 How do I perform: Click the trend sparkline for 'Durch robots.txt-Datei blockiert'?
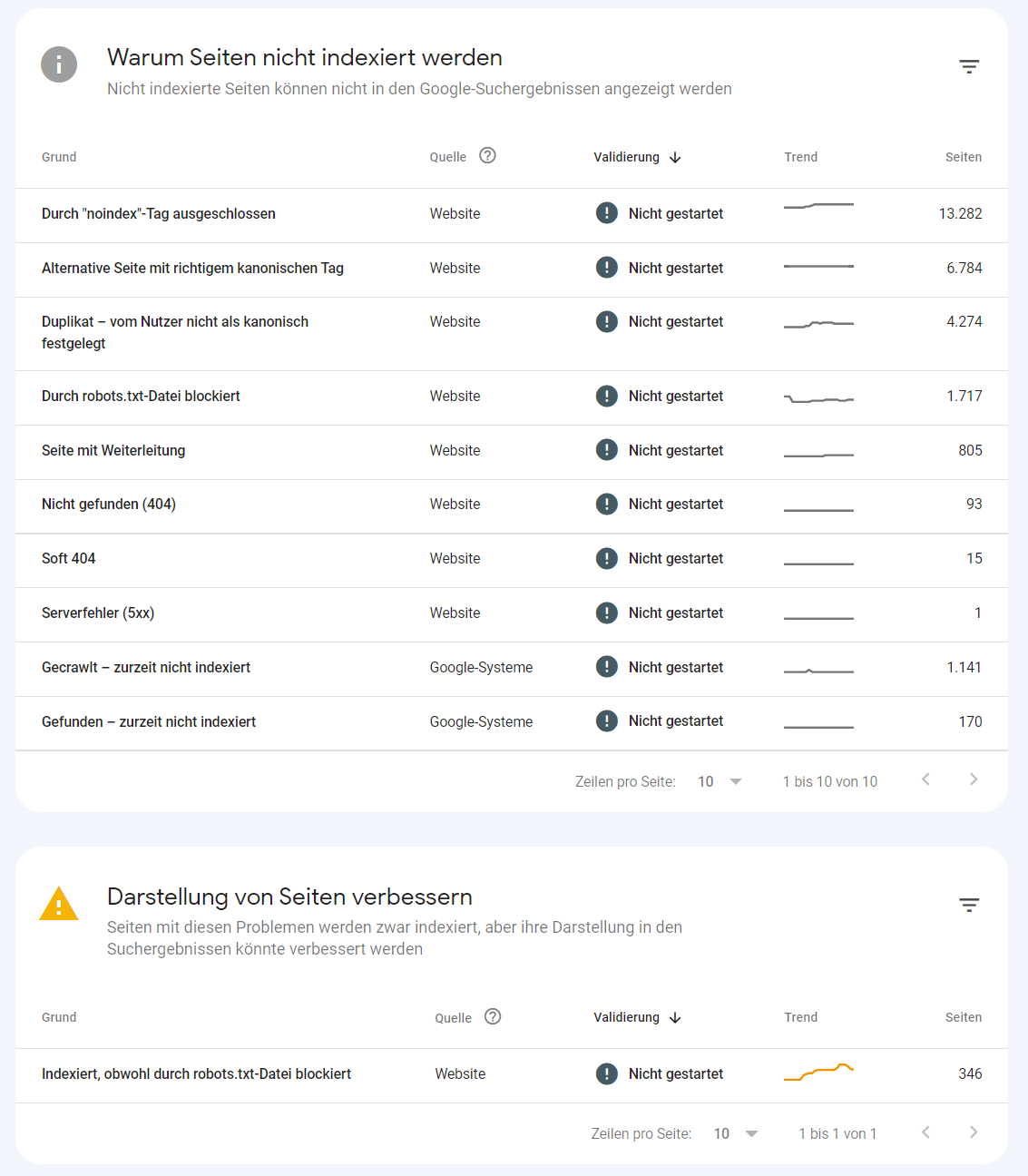point(818,397)
